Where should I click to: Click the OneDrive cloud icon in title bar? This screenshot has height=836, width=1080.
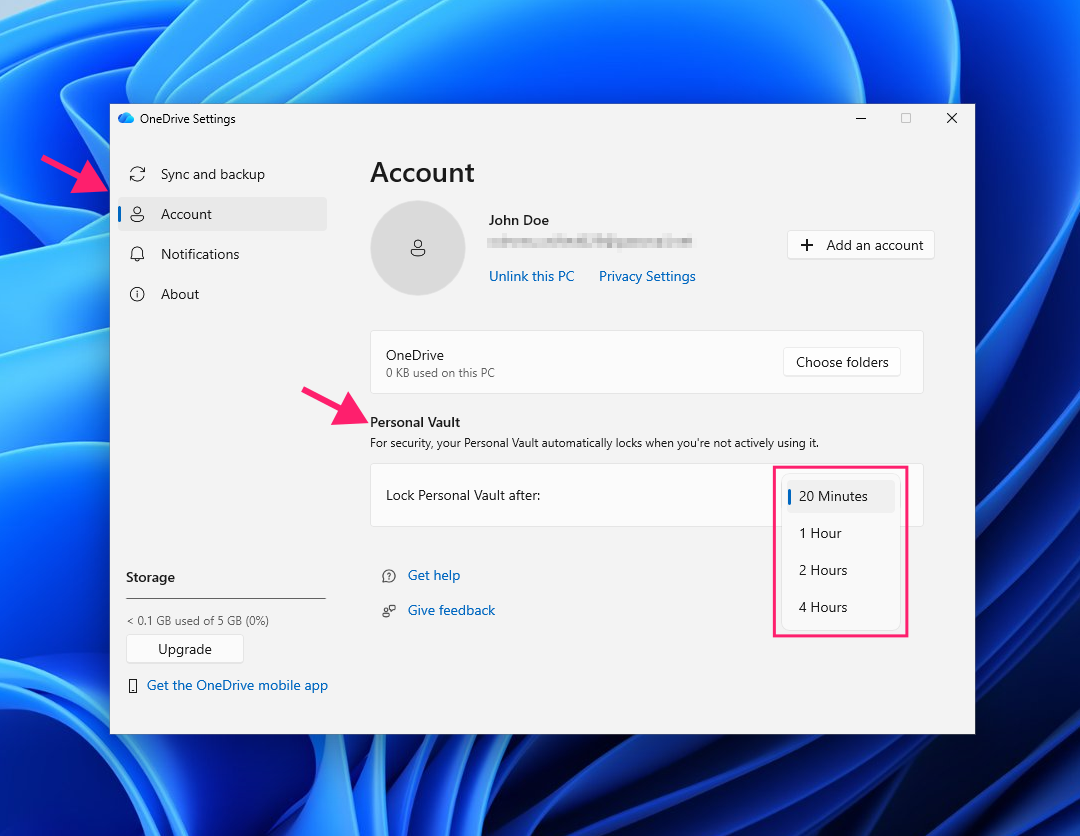[126, 118]
